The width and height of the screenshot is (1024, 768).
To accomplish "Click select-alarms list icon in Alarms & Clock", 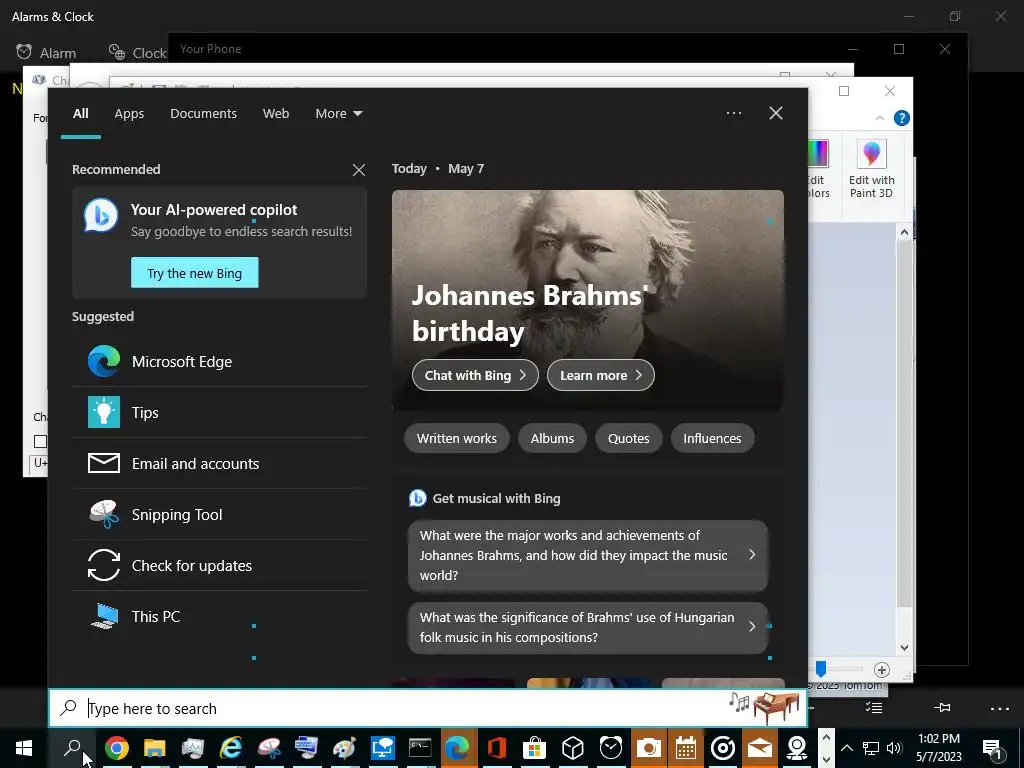I will click(x=874, y=708).
